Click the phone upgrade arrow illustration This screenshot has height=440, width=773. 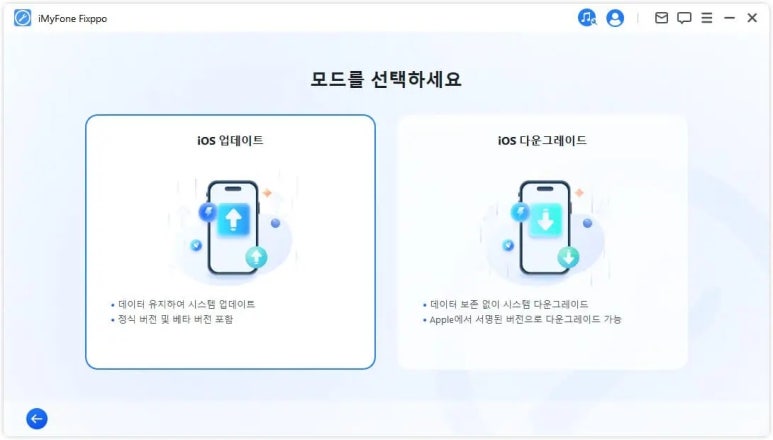coord(233,228)
